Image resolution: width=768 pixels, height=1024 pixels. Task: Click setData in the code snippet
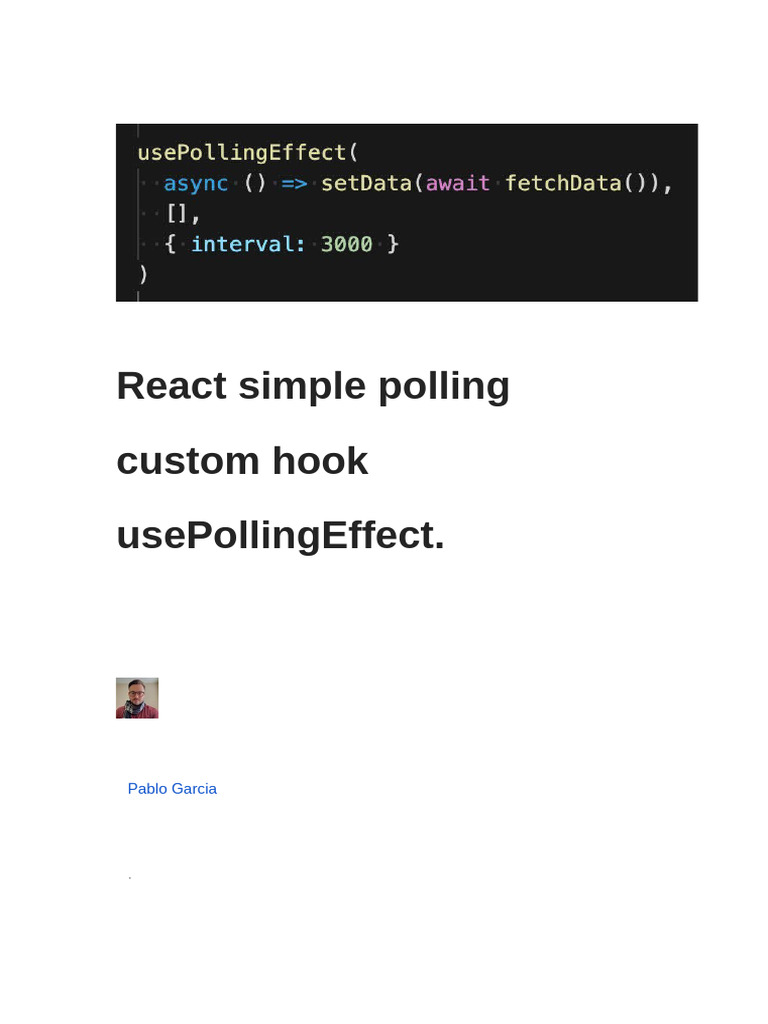[x=366, y=184]
